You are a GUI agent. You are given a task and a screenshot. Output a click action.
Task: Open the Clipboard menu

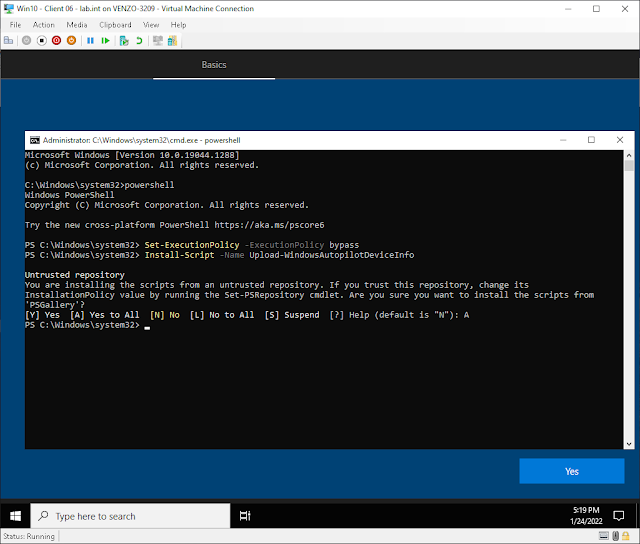(x=115, y=25)
